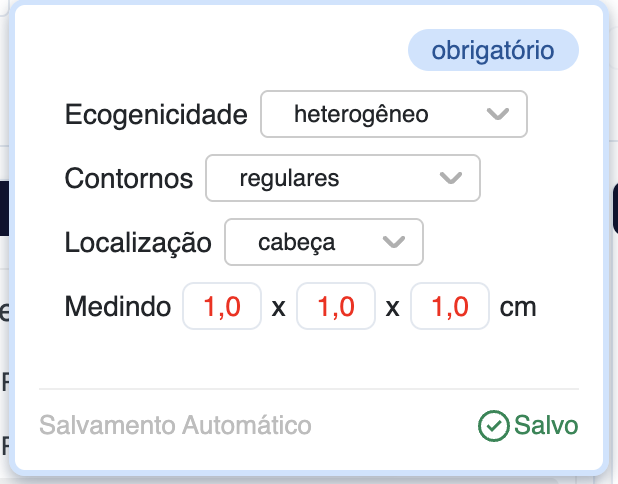
Task: Click the Ecogenicidade field label
Action: point(156,115)
